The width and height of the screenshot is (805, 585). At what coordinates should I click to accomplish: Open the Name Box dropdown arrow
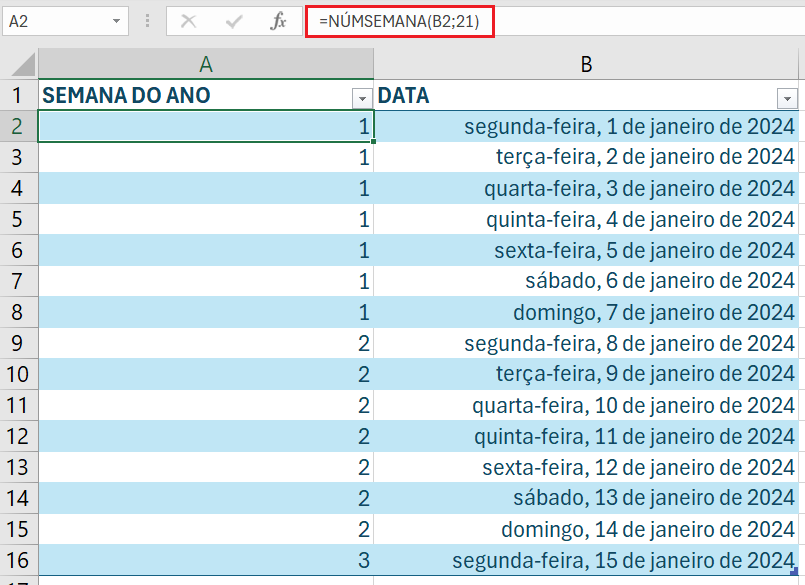click(117, 21)
